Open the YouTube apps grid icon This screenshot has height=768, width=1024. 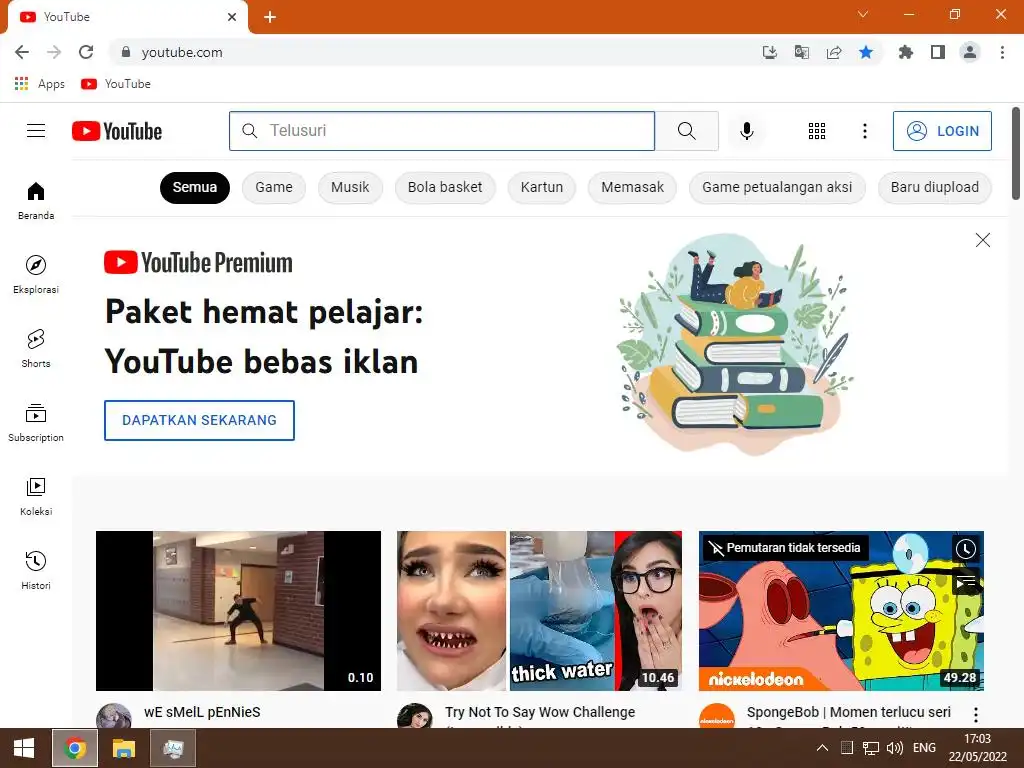[816, 131]
